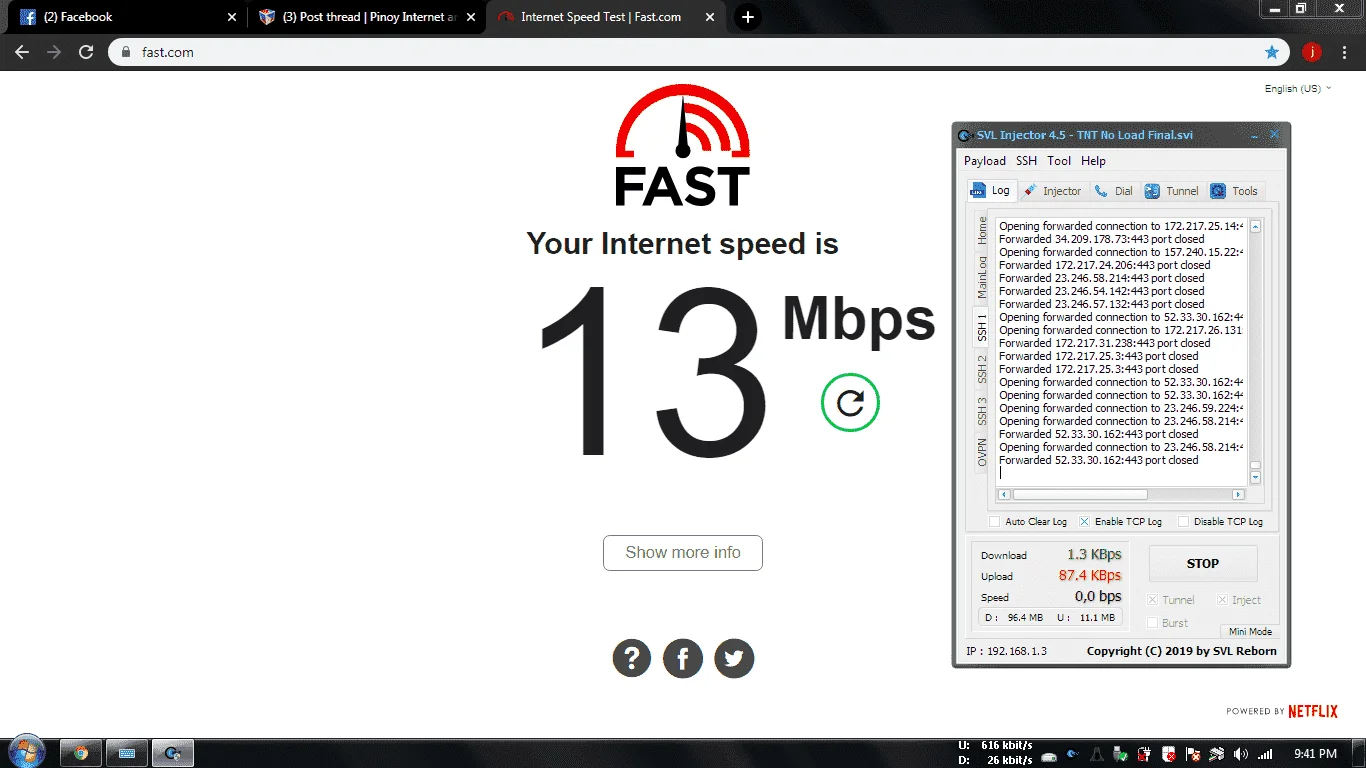This screenshot has width=1366, height=768.
Task: Switch to the Tools tab
Action: 1235,191
